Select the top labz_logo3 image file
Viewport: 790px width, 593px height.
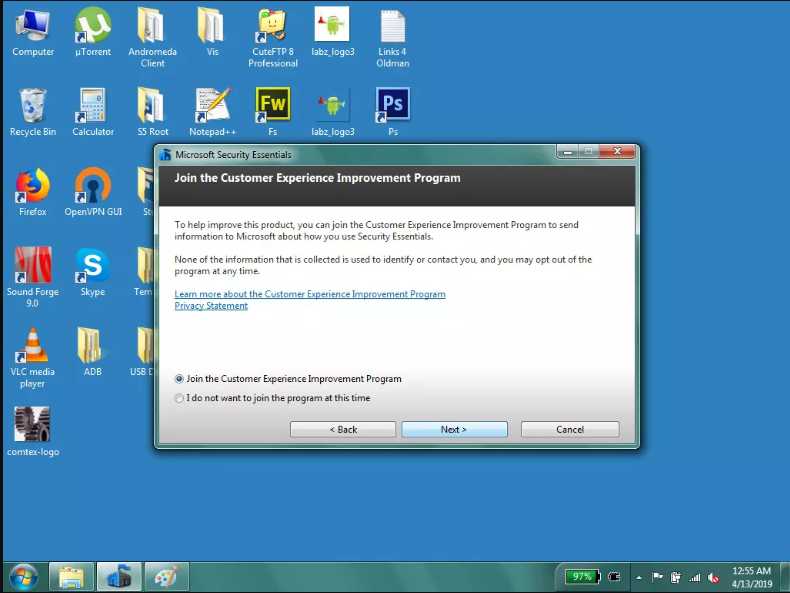[333, 33]
